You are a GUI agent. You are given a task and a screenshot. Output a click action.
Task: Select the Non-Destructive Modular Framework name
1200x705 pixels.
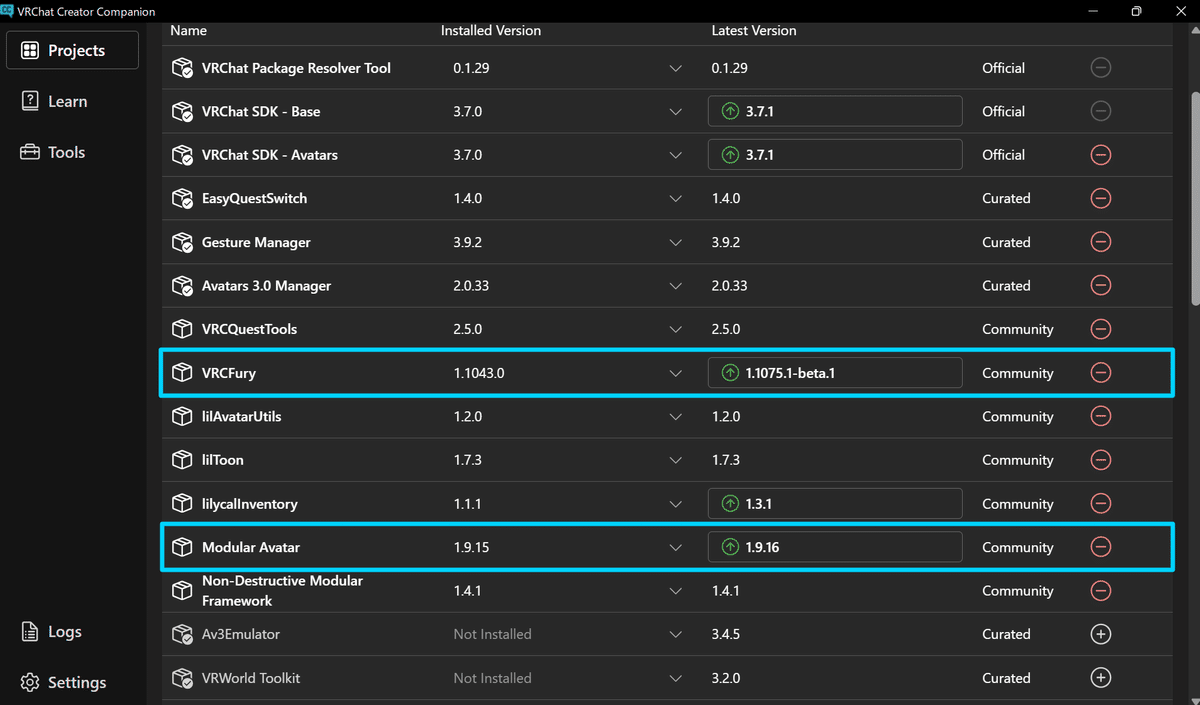point(282,590)
